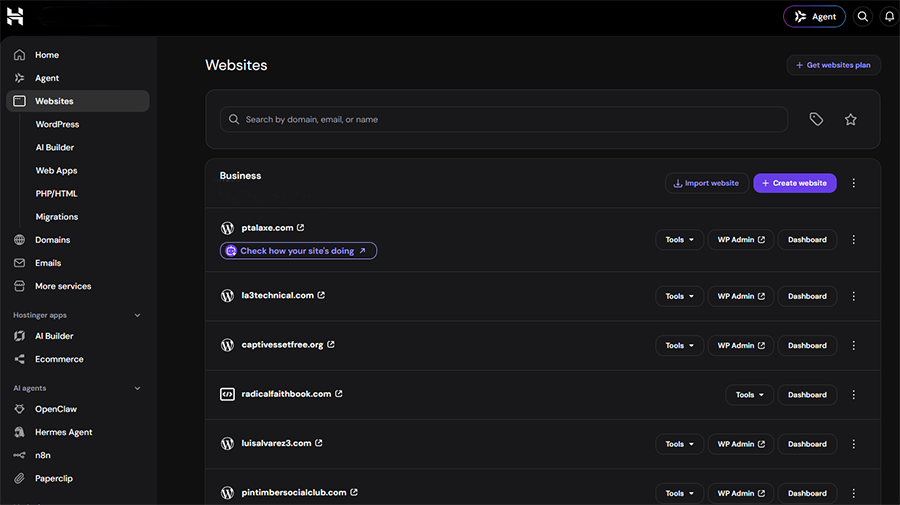Open more options for ptalaxe.com
The image size is (900, 505).
click(854, 240)
